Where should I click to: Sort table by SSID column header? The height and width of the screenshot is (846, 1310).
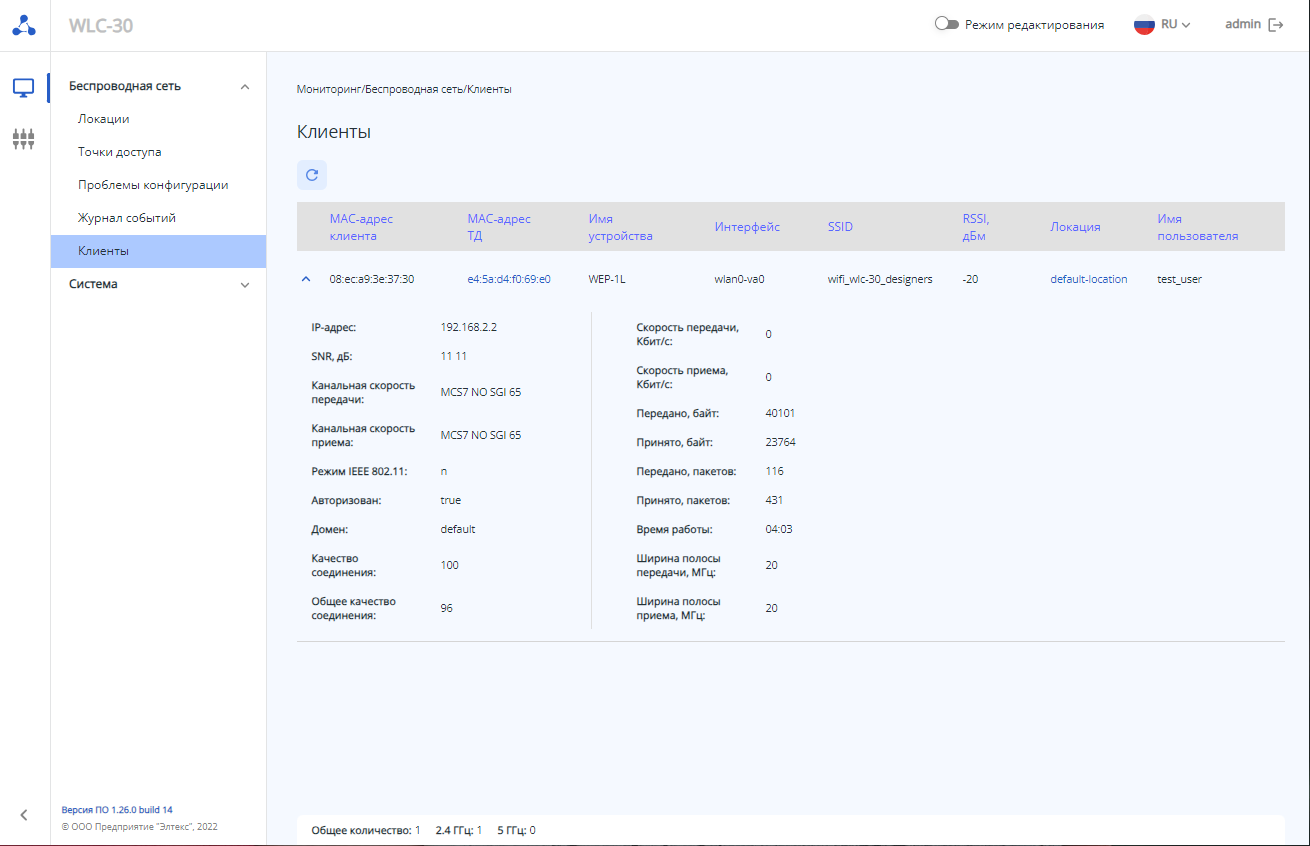[840, 227]
